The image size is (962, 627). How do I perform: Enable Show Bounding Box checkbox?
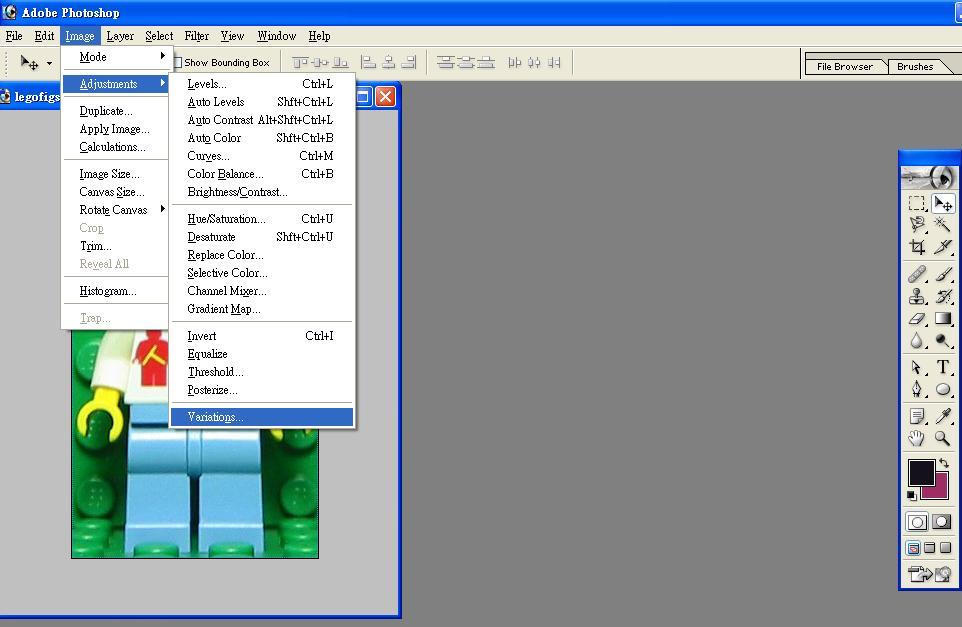(x=177, y=63)
